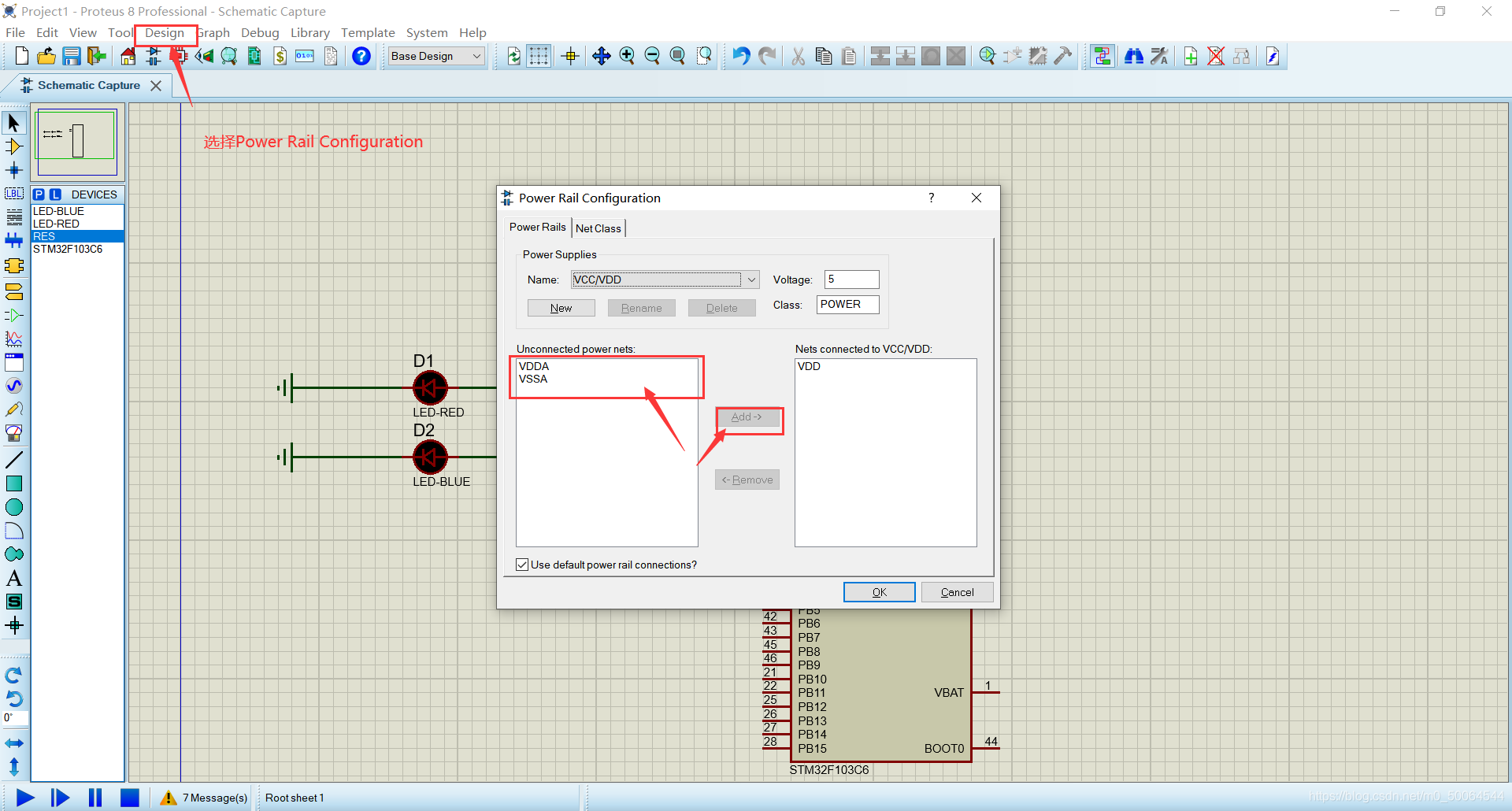This screenshot has height=811, width=1512.
Task: Click the Bill of Materials dollar icon
Action: 280,56
